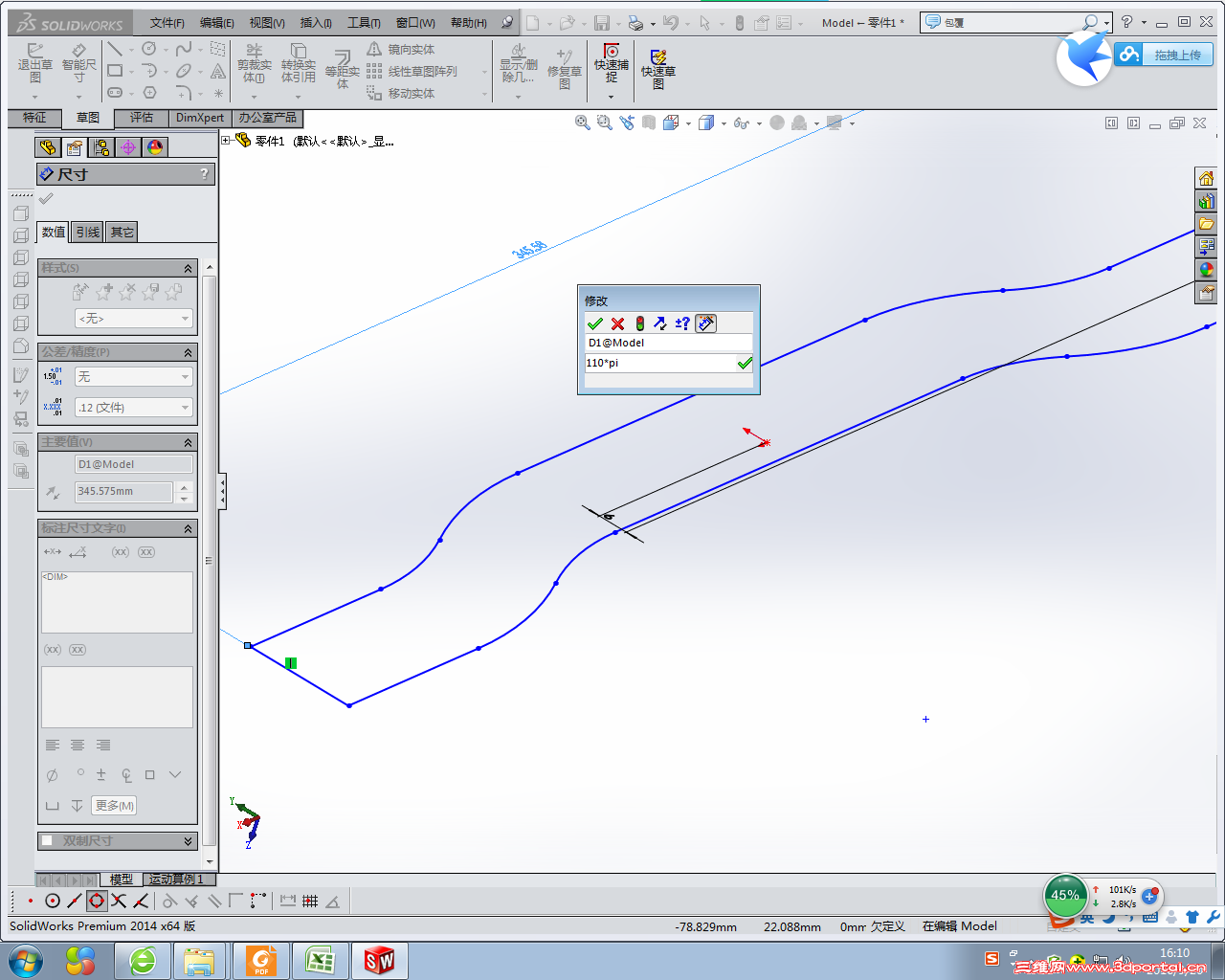
Task: Switch to the ConfigurationManager tab icon
Action: click(100, 147)
